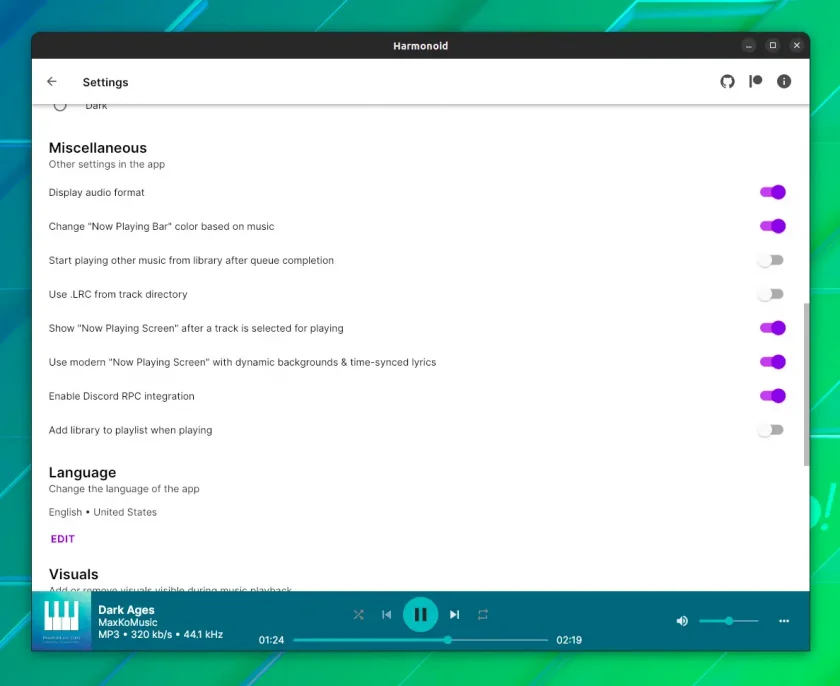
Task: Open the Patreon support icon
Action: tap(755, 81)
